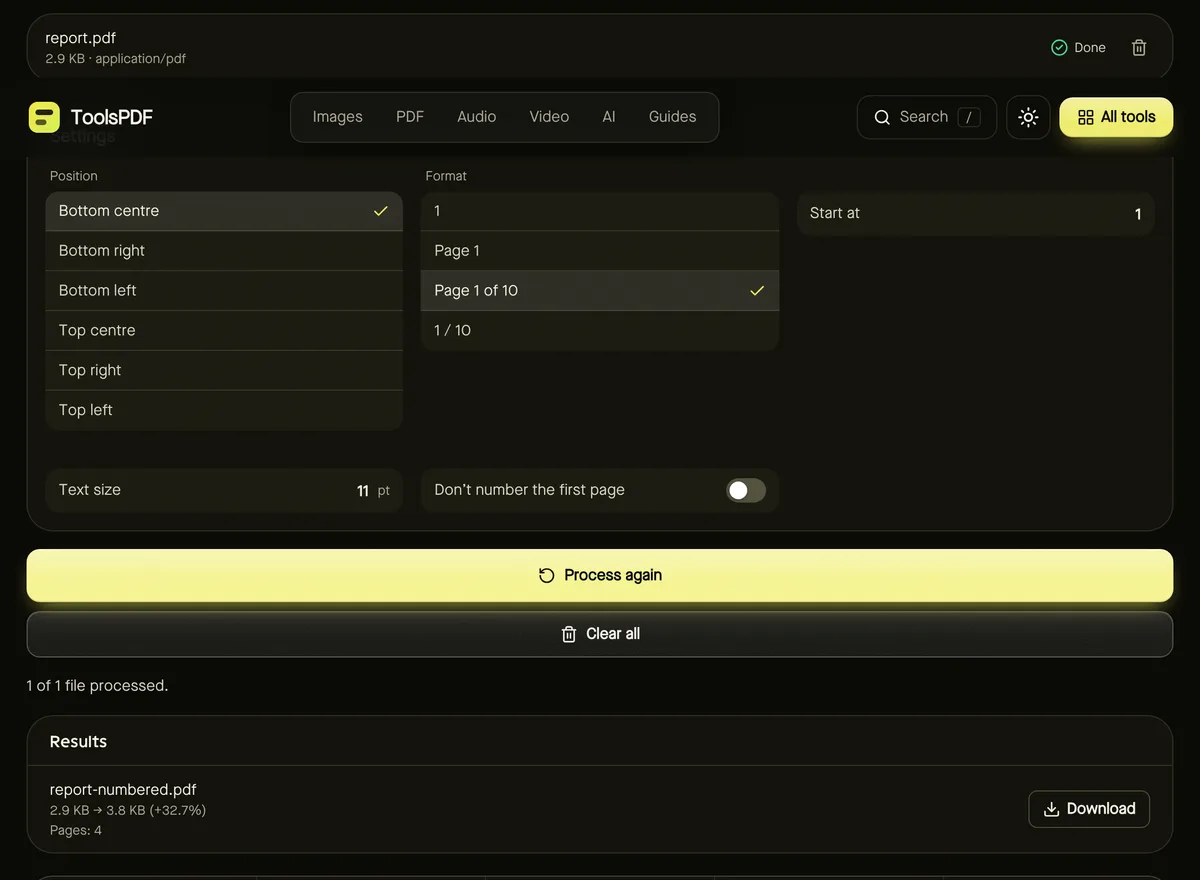Open the PDF menu
This screenshot has width=1200, height=880.
pos(410,117)
